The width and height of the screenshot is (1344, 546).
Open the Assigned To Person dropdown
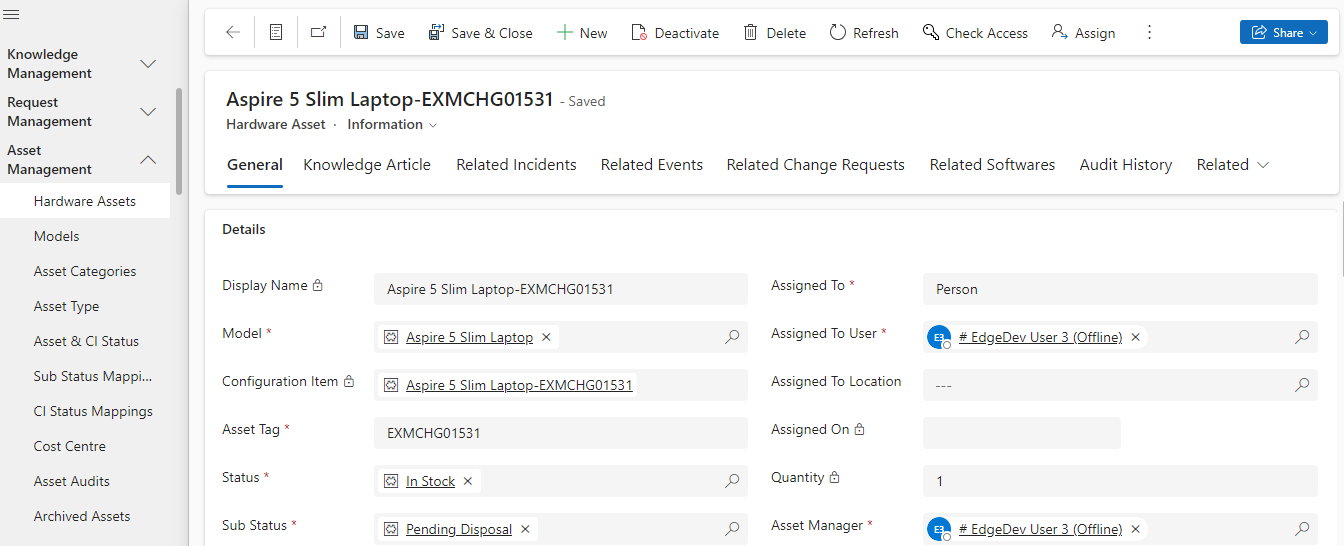pos(1120,289)
